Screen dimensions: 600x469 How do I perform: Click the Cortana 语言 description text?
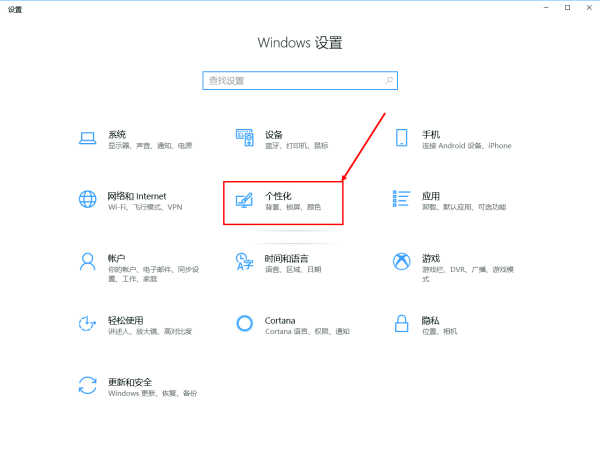(307, 331)
